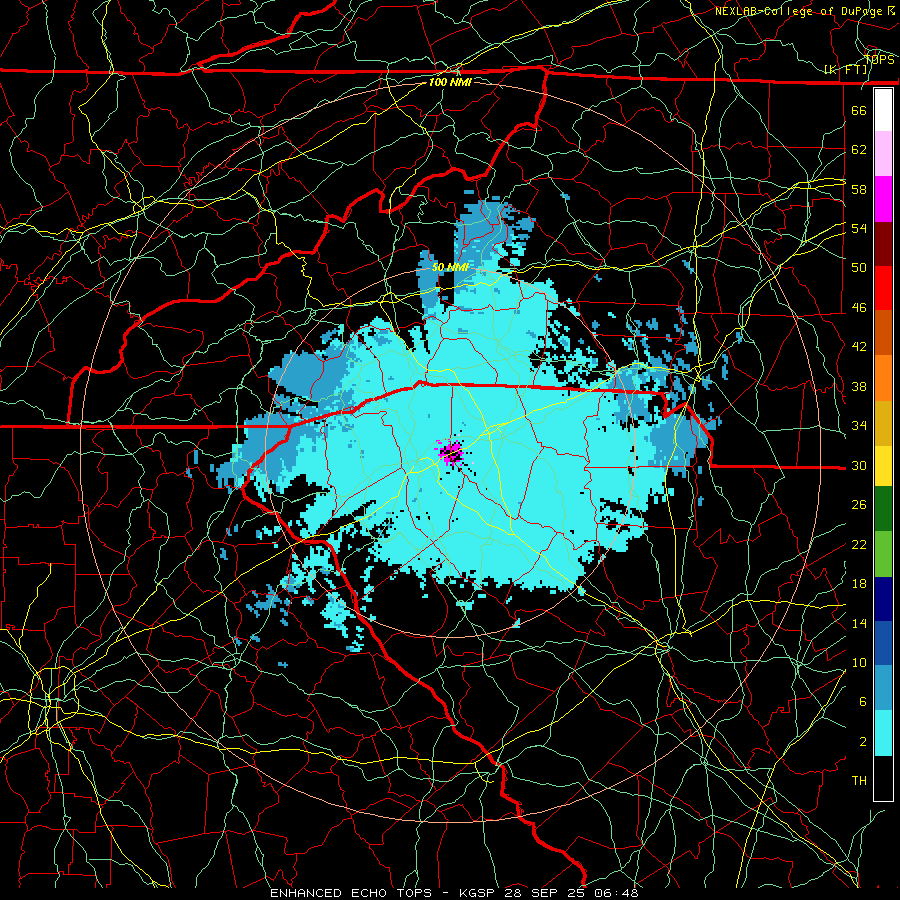Click the magenta echo at radar center

[451, 453]
